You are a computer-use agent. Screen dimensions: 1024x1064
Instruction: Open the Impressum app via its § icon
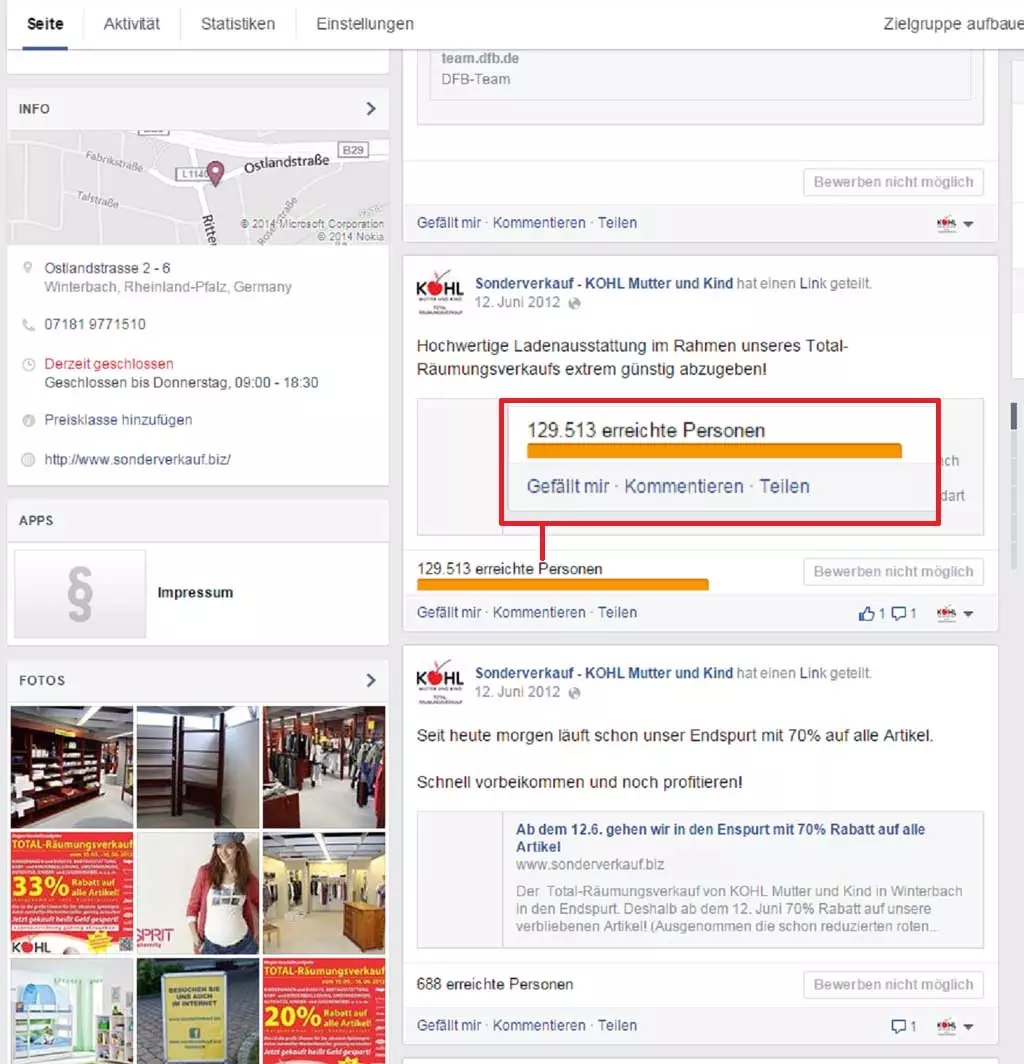tap(80, 594)
